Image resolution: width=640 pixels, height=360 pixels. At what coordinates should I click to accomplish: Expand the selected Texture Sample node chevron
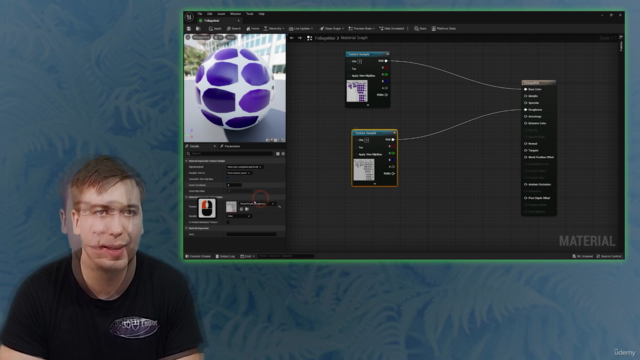375,184
